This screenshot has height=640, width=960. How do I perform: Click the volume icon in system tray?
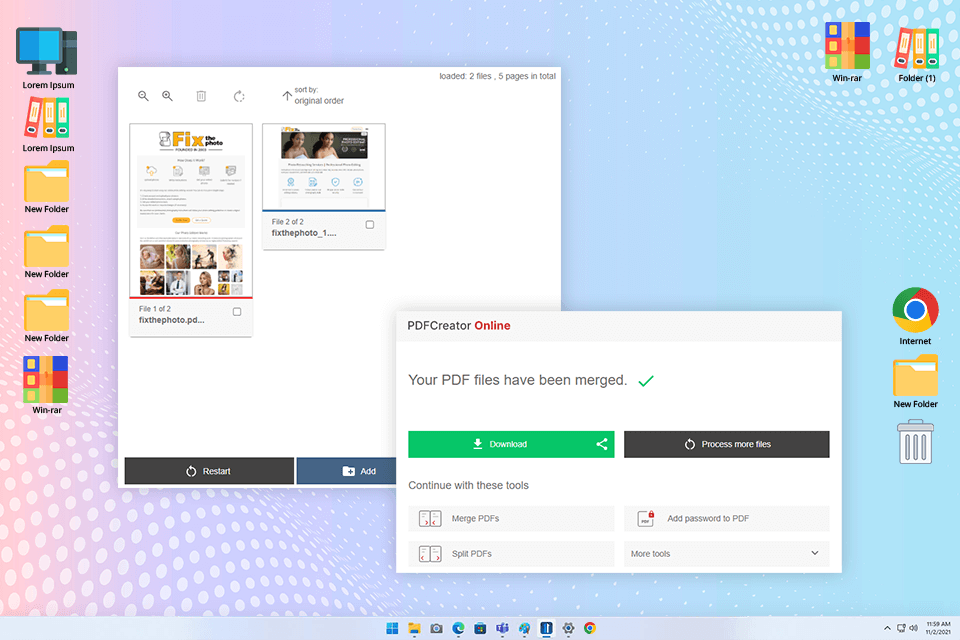(913, 628)
